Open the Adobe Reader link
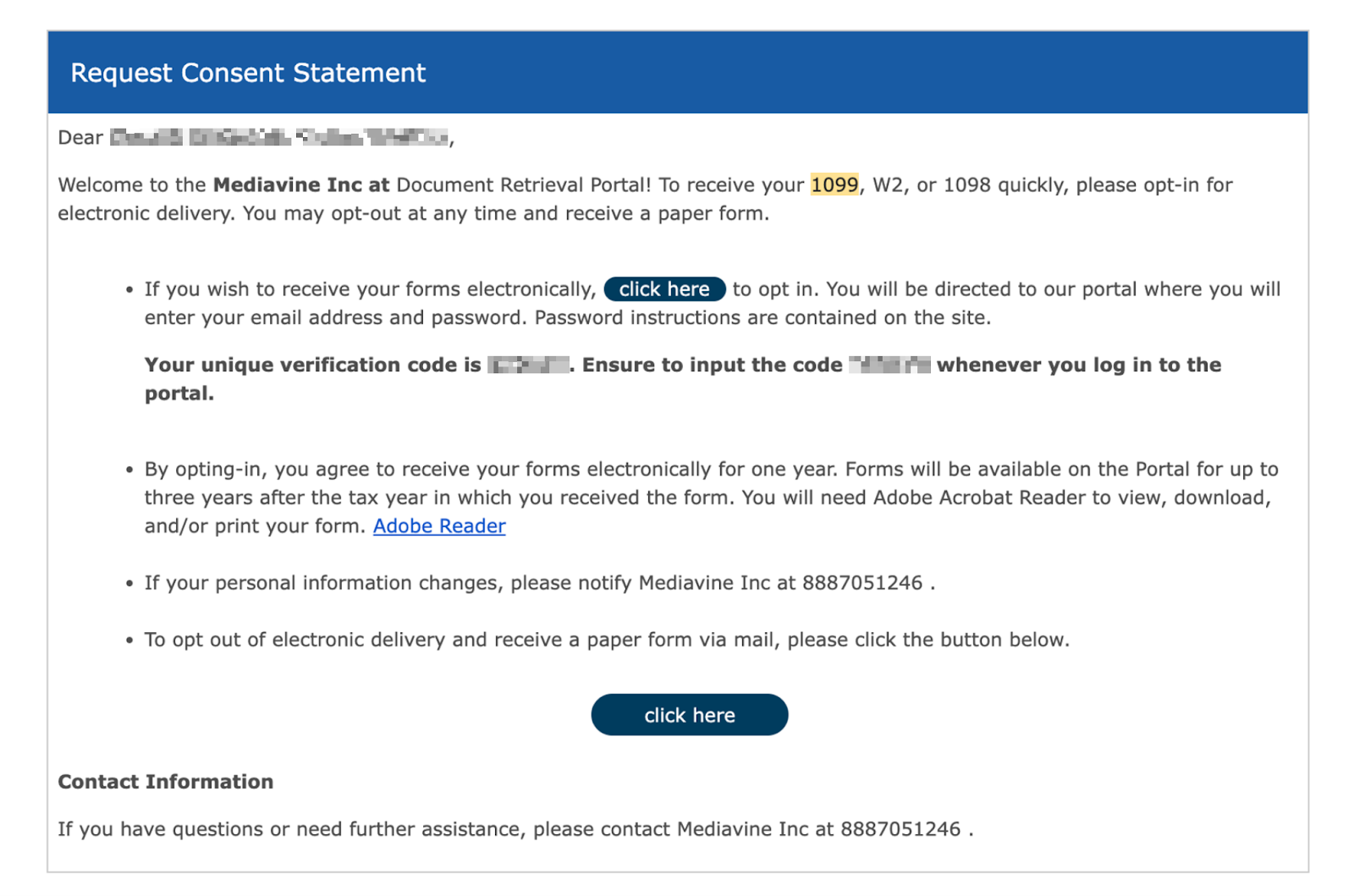The height and width of the screenshot is (896, 1354). point(439,526)
